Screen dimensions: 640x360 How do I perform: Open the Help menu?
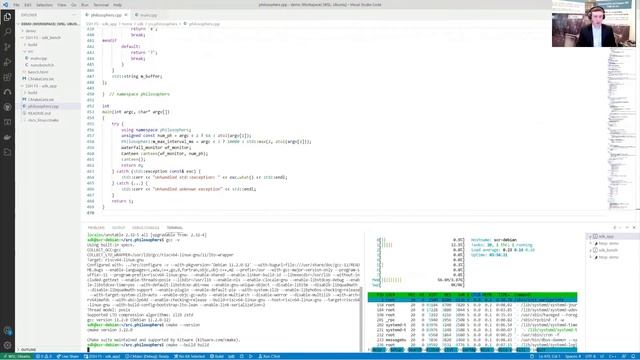[118, 5]
